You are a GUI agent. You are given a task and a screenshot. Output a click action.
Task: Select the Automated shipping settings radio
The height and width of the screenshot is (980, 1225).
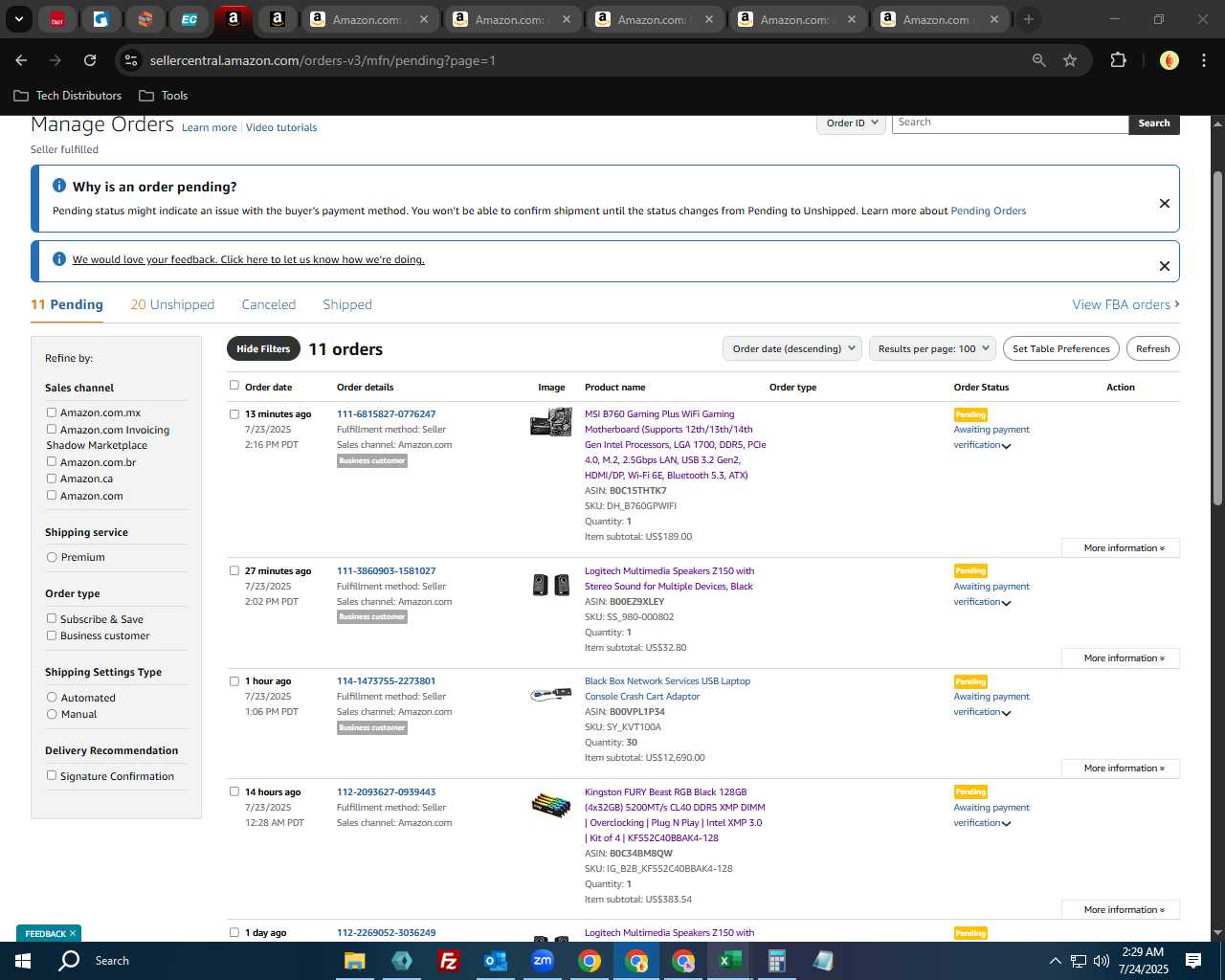(x=52, y=697)
